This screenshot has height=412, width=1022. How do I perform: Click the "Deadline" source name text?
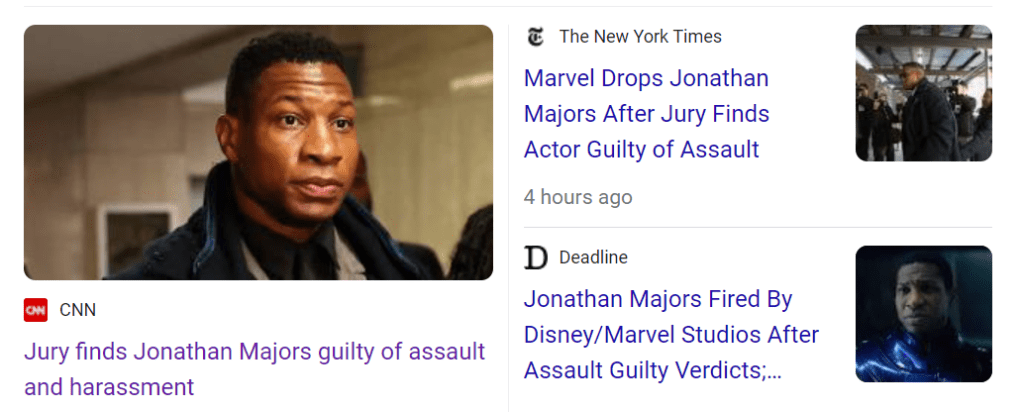tap(593, 258)
